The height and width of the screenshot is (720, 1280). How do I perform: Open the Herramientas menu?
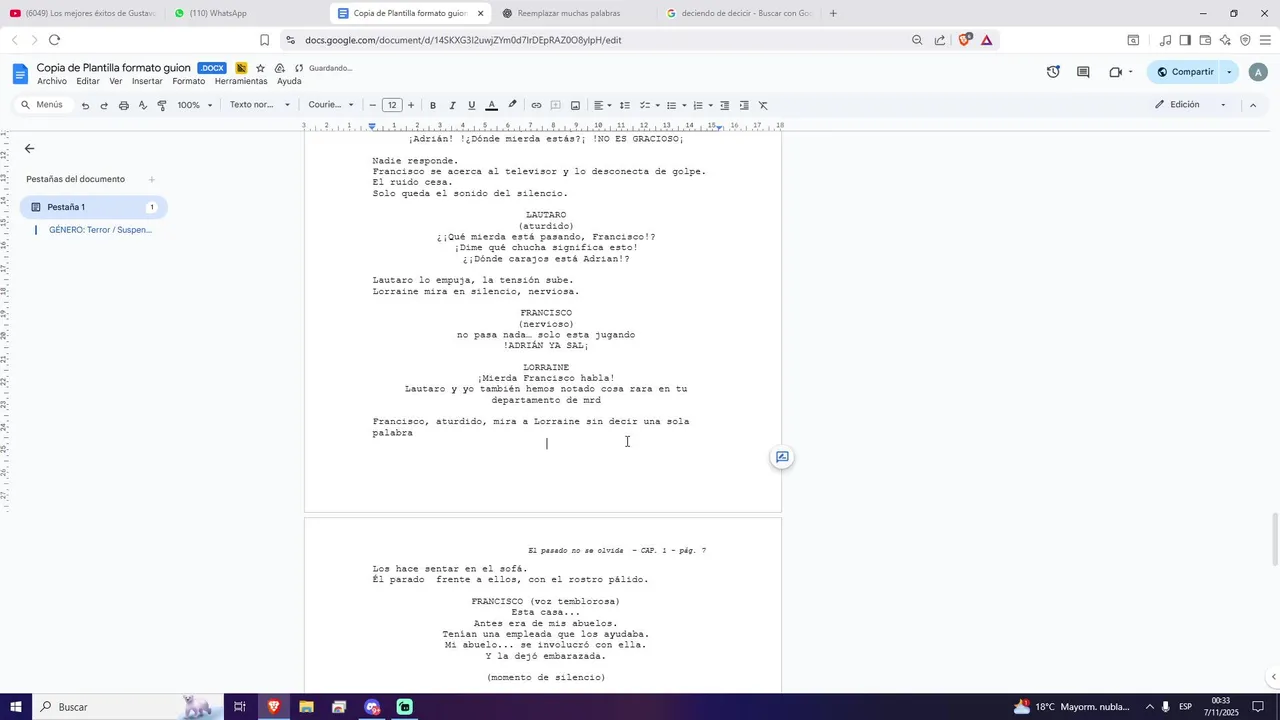[x=241, y=82]
